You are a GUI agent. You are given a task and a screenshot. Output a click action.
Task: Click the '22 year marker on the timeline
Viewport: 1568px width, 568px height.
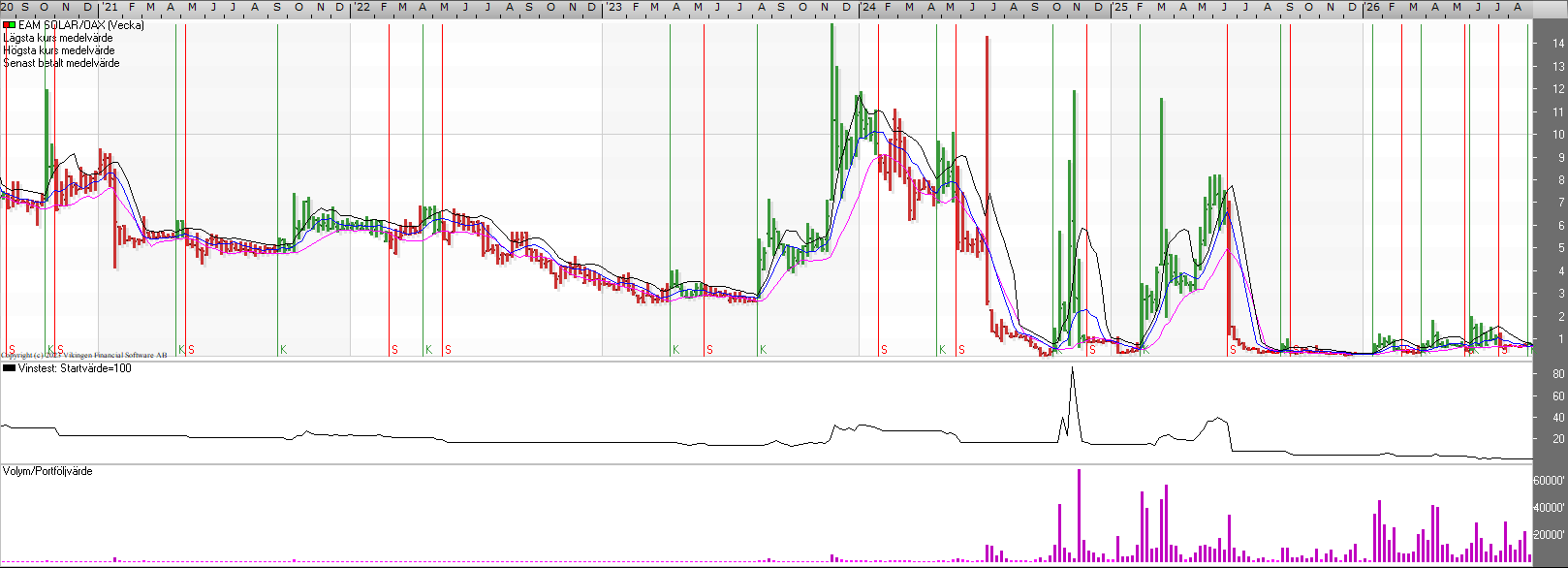click(x=361, y=7)
